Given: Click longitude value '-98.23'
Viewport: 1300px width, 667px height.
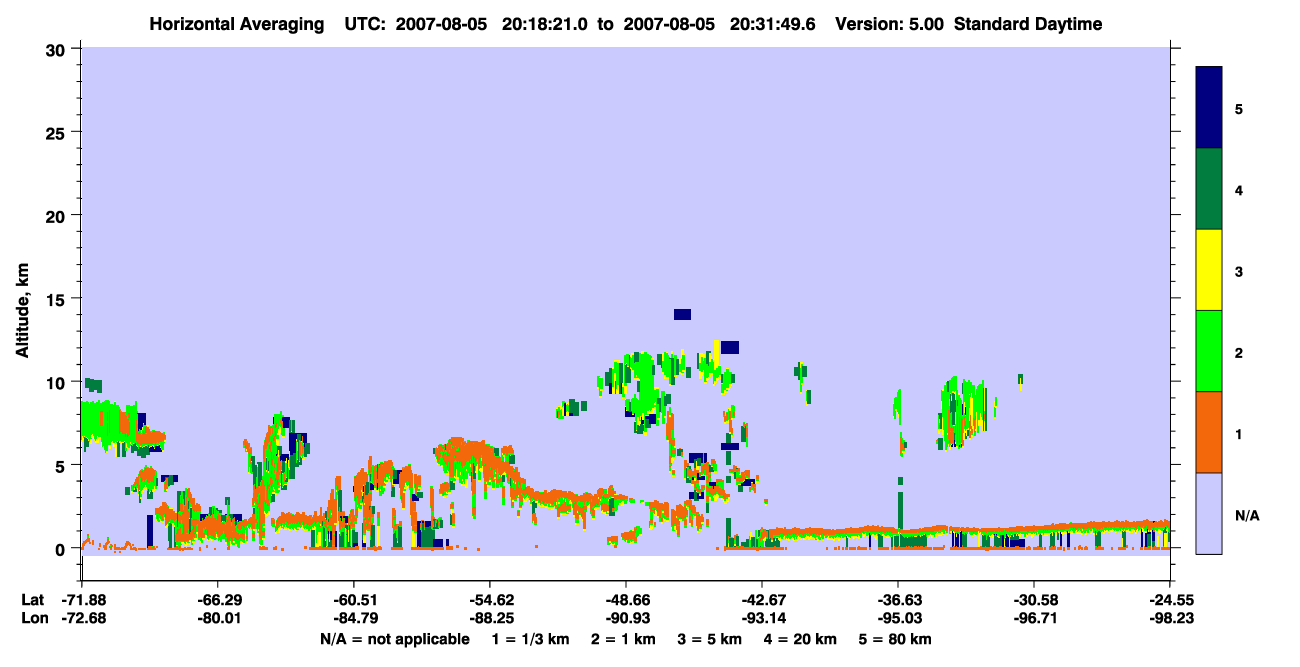Looking at the screenshot, I should point(1170,618).
